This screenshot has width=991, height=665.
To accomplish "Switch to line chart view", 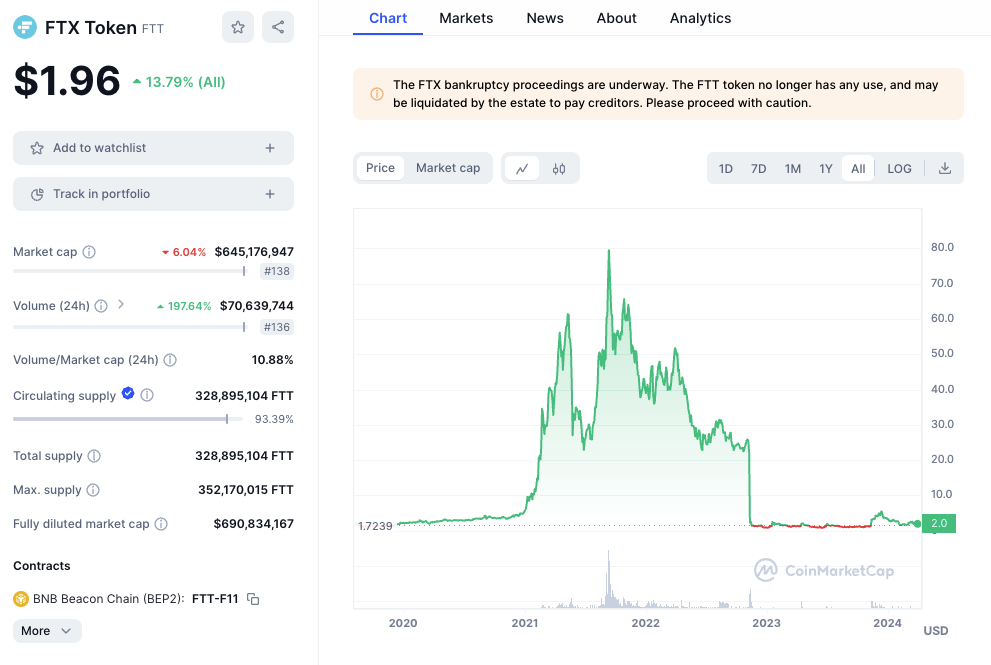I will tap(522, 169).
